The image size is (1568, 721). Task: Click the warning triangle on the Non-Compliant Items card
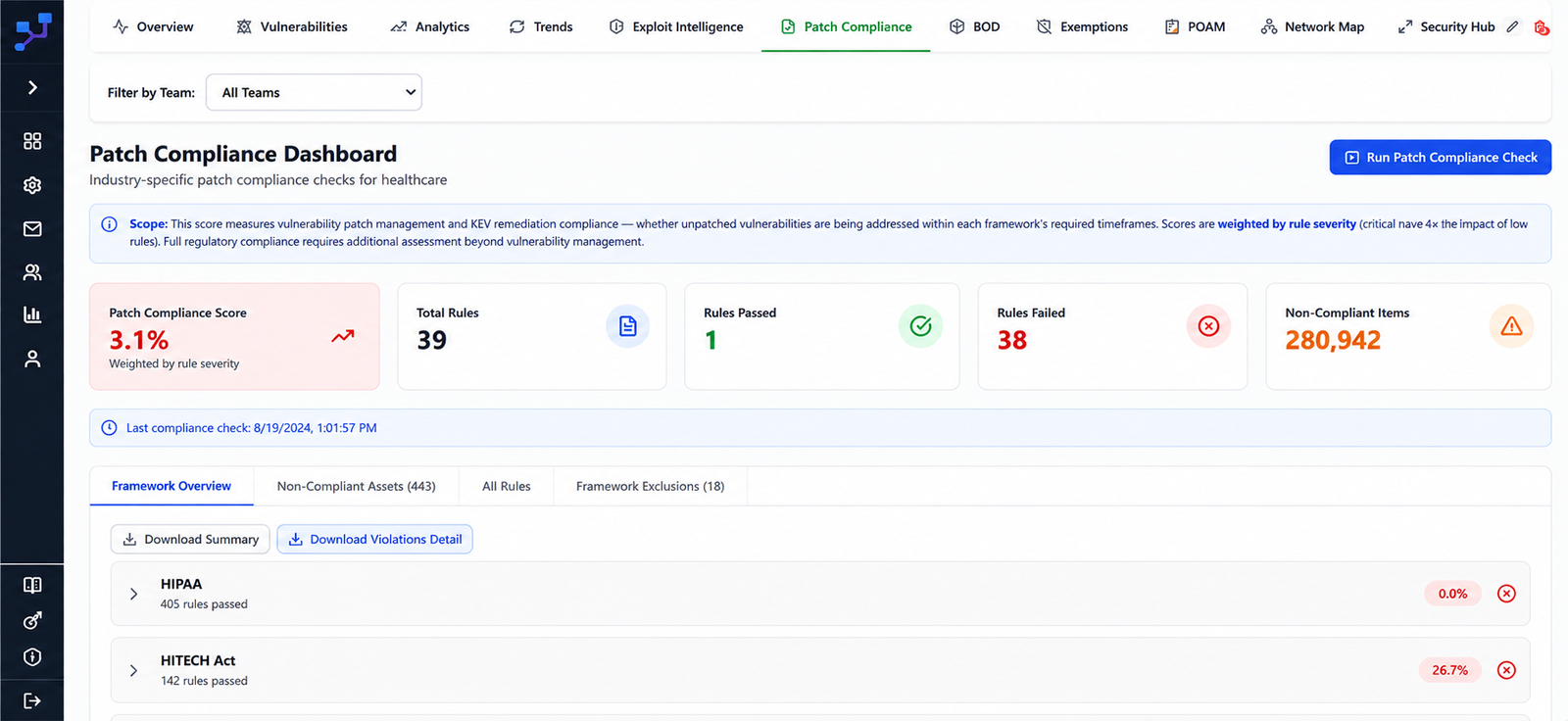tap(1511, 326)
